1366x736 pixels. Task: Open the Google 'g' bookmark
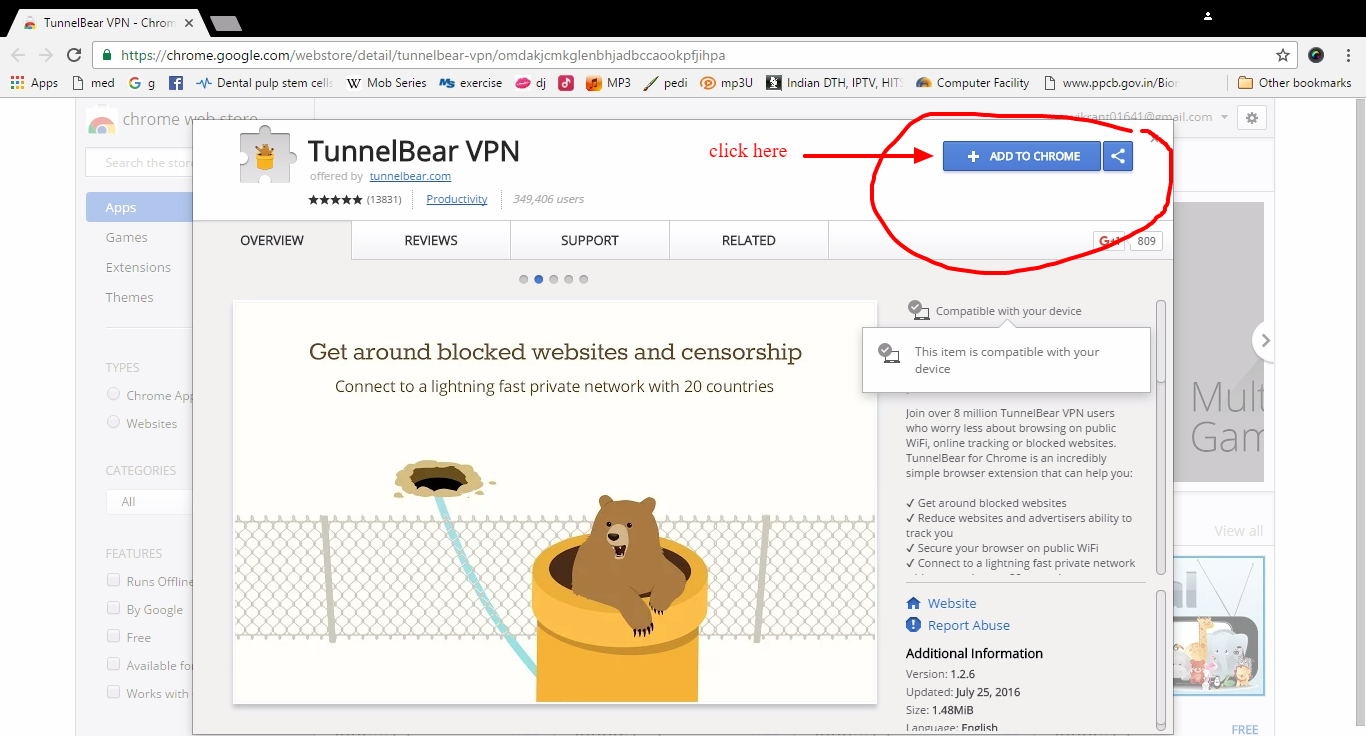point(142,83)
